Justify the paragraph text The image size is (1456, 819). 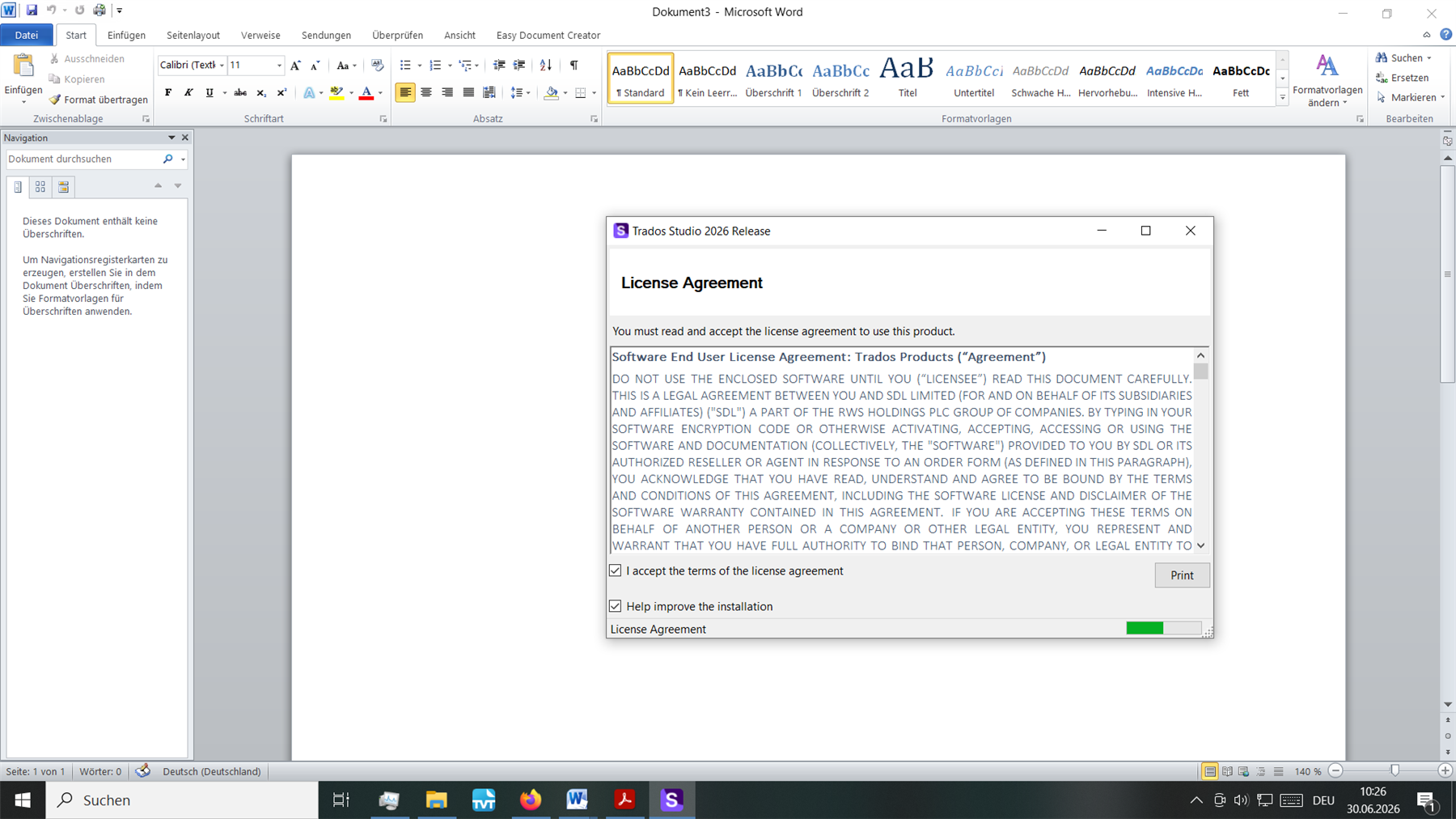click(x=468, y=92)
